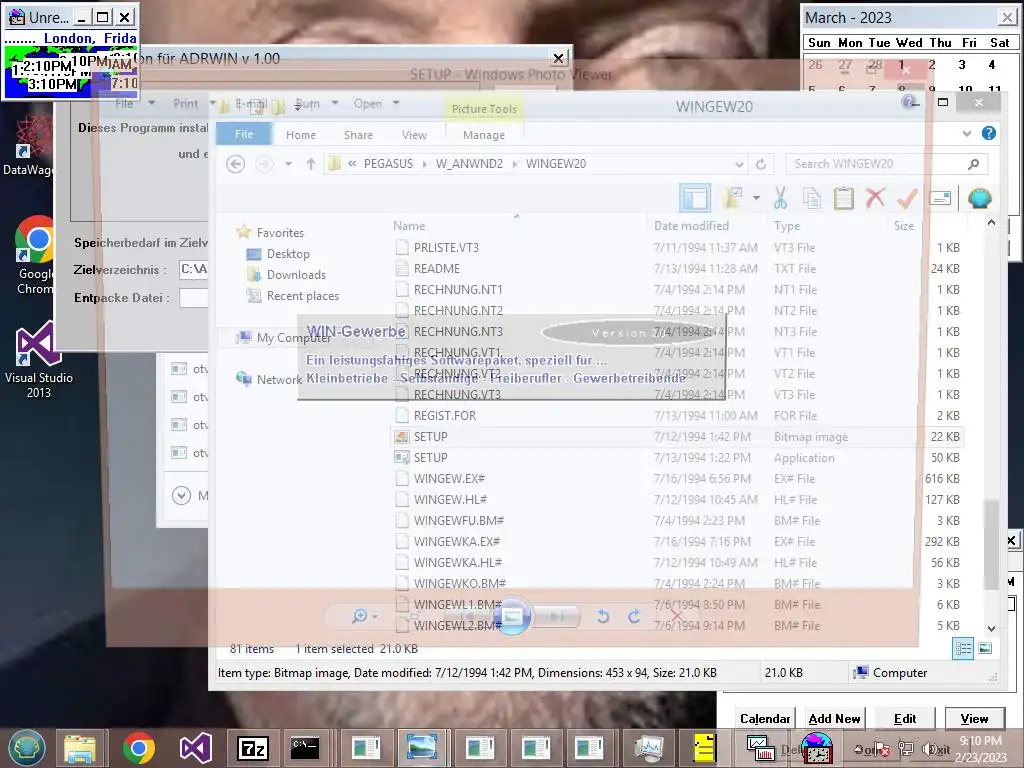1024x768 pixels.
Task: Go up one folder level arrow
Action: [x=311, y=164]
